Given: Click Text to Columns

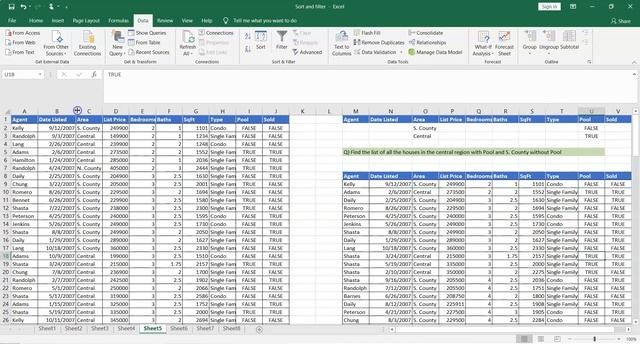Looking at the screenshot, I should click(x=342, y=43).
